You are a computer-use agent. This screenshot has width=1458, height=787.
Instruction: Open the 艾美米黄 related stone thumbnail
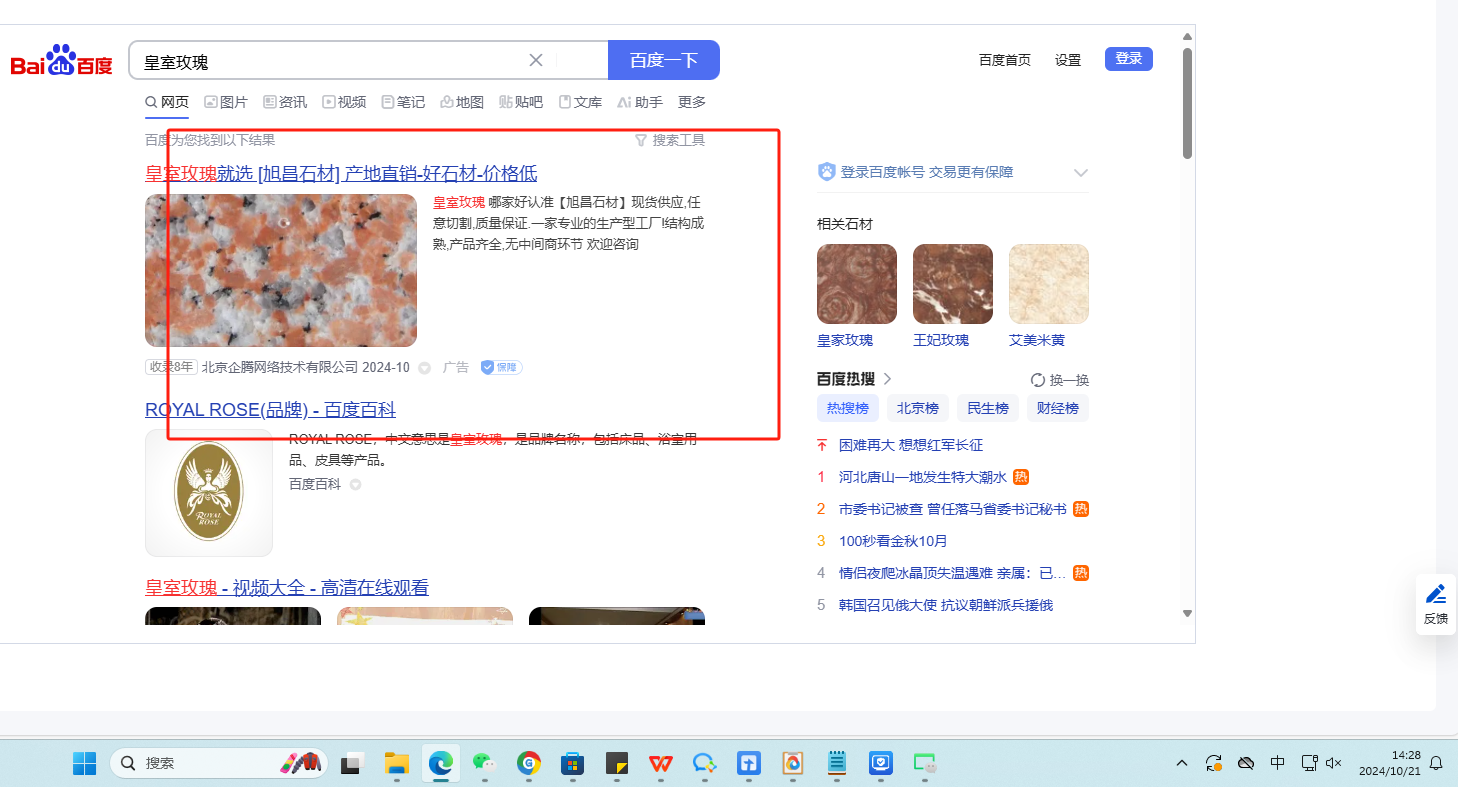(1049, 284)
